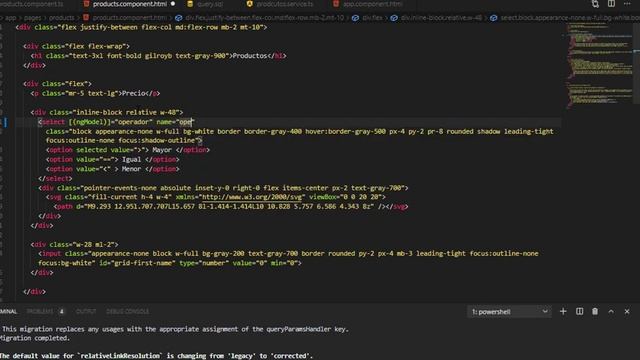Screen dimensions: 640x360
Task: Click the code minimap overview
Action: tap(599, 65)
